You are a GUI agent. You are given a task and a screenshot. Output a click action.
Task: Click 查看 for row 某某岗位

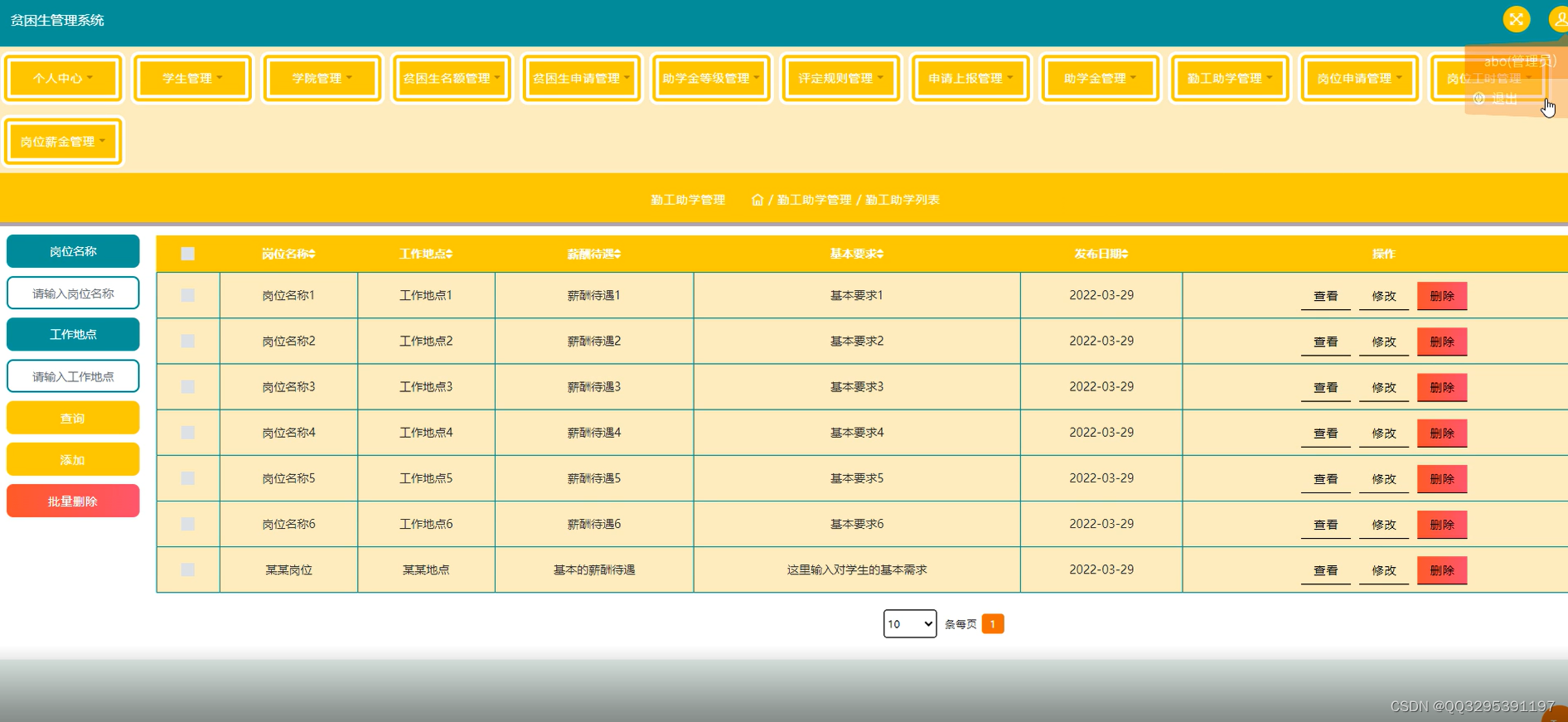[1326, 570]
